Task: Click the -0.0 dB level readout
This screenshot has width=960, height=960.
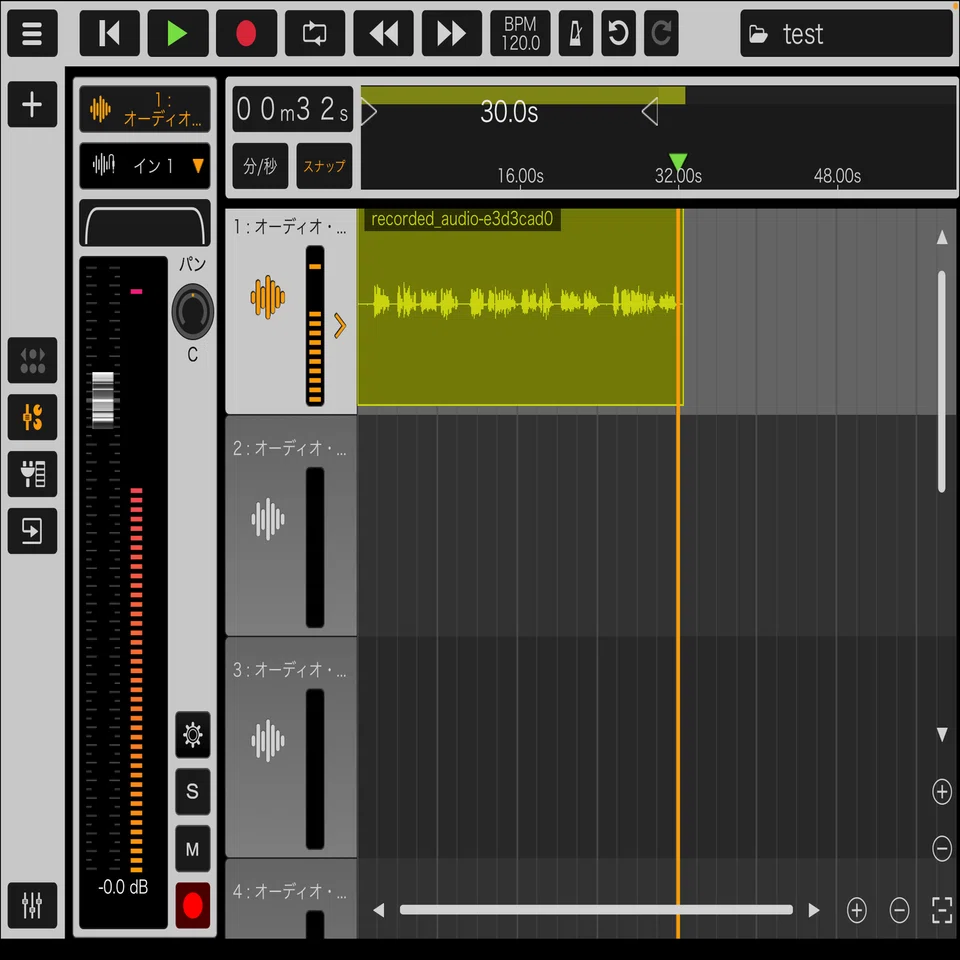Action: [x=123, y=887]
